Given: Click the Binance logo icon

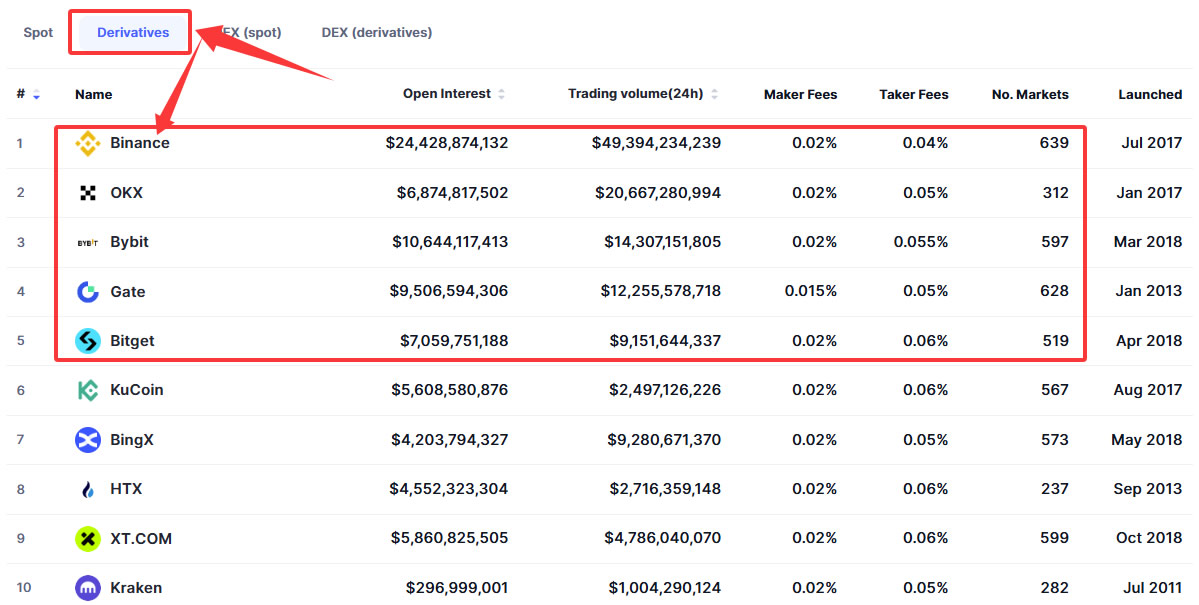Looking at the screenshot, I should (88, 144).
